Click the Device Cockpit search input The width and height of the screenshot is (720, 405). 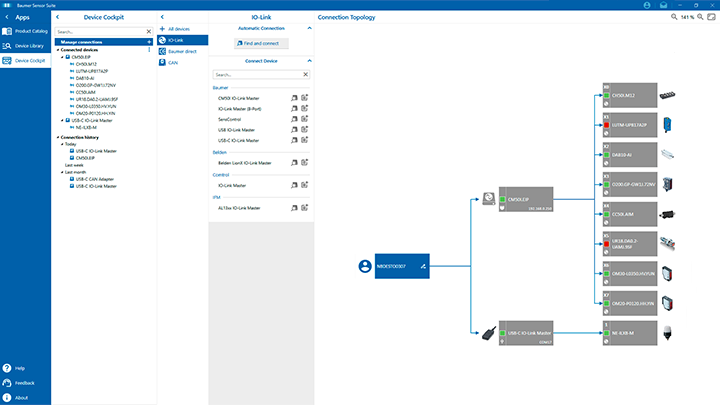100,32
